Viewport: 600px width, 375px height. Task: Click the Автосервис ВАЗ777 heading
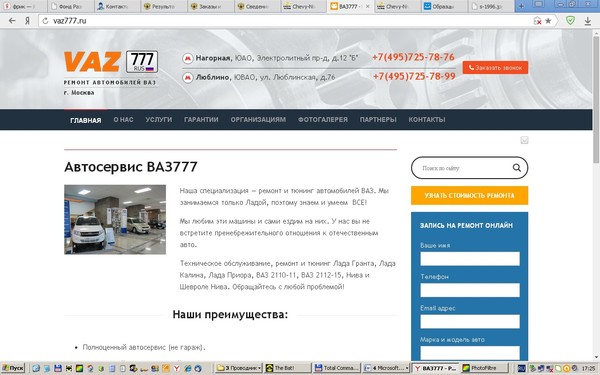(x=131, y=167)
